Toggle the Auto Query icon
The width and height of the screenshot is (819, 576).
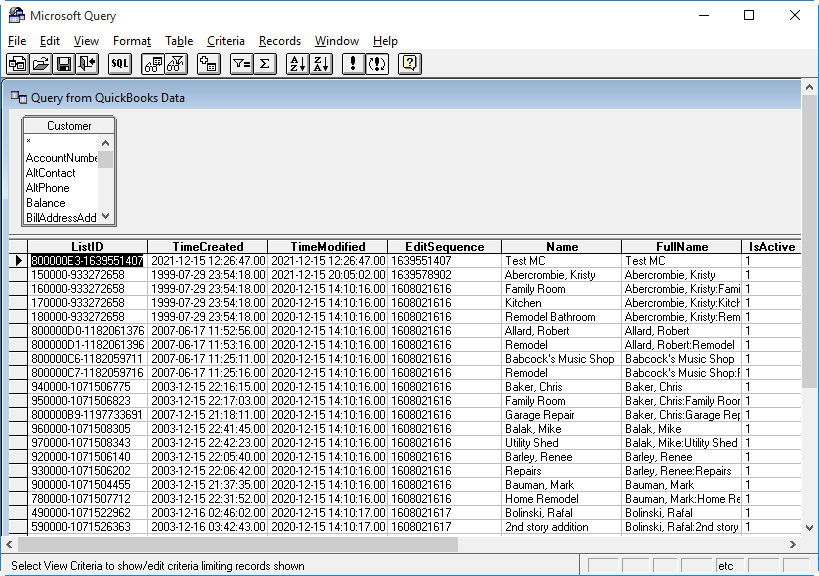point(377,64)
